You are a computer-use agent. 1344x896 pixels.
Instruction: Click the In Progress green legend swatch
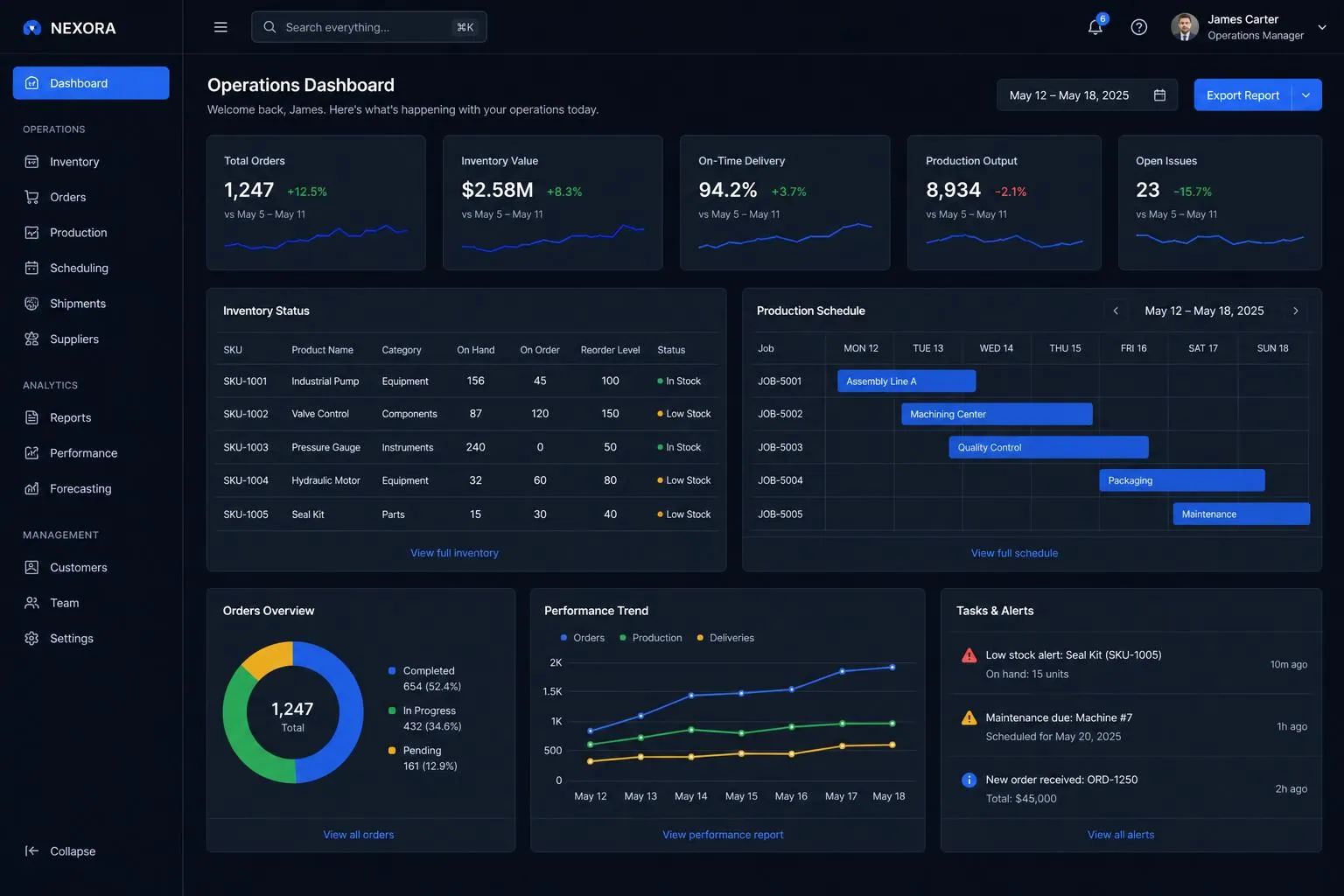tap(392, 710)
